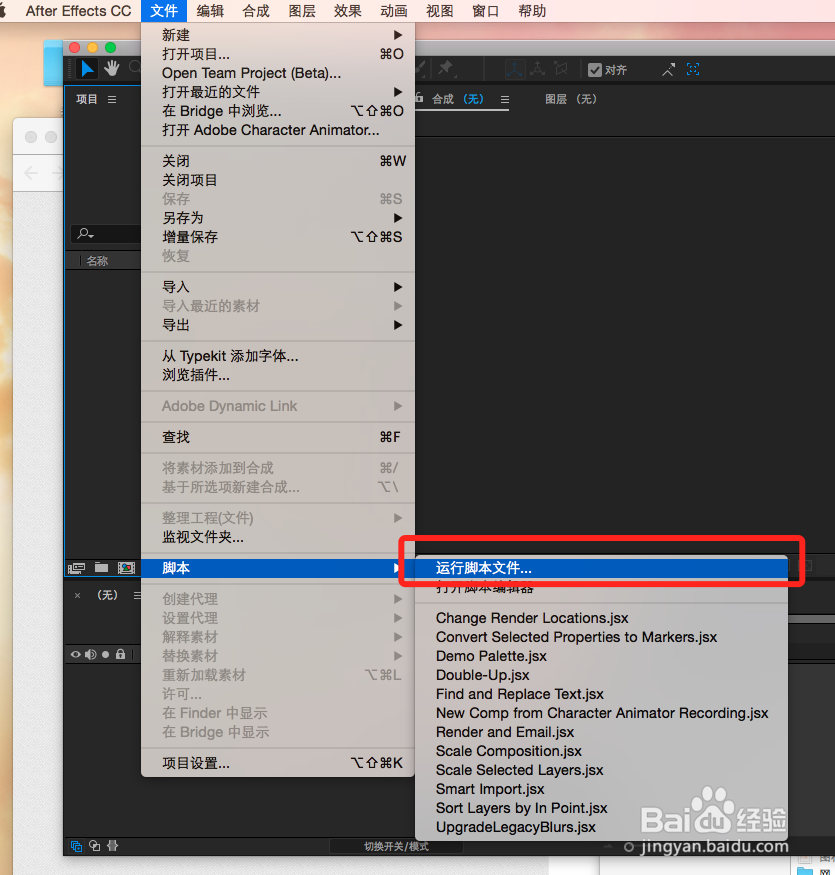835x875 pixels.
Task: Click the Project panel search magnifier
Action: (x=85, y=234)
